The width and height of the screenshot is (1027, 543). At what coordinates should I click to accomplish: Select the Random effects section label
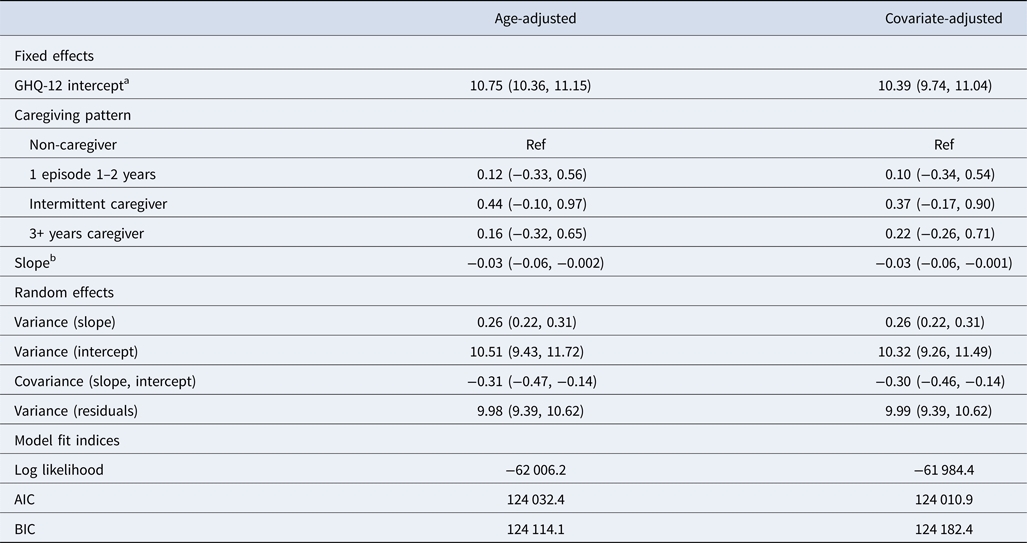click(62, 292)
